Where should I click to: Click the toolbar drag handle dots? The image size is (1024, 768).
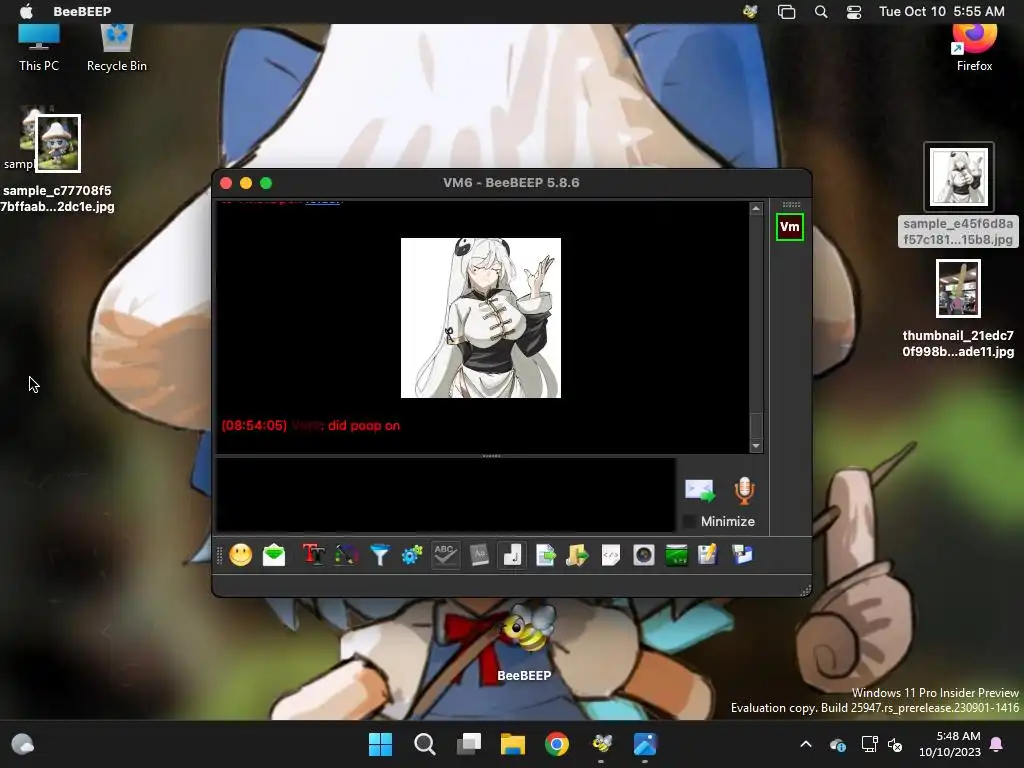coord(220,555)
